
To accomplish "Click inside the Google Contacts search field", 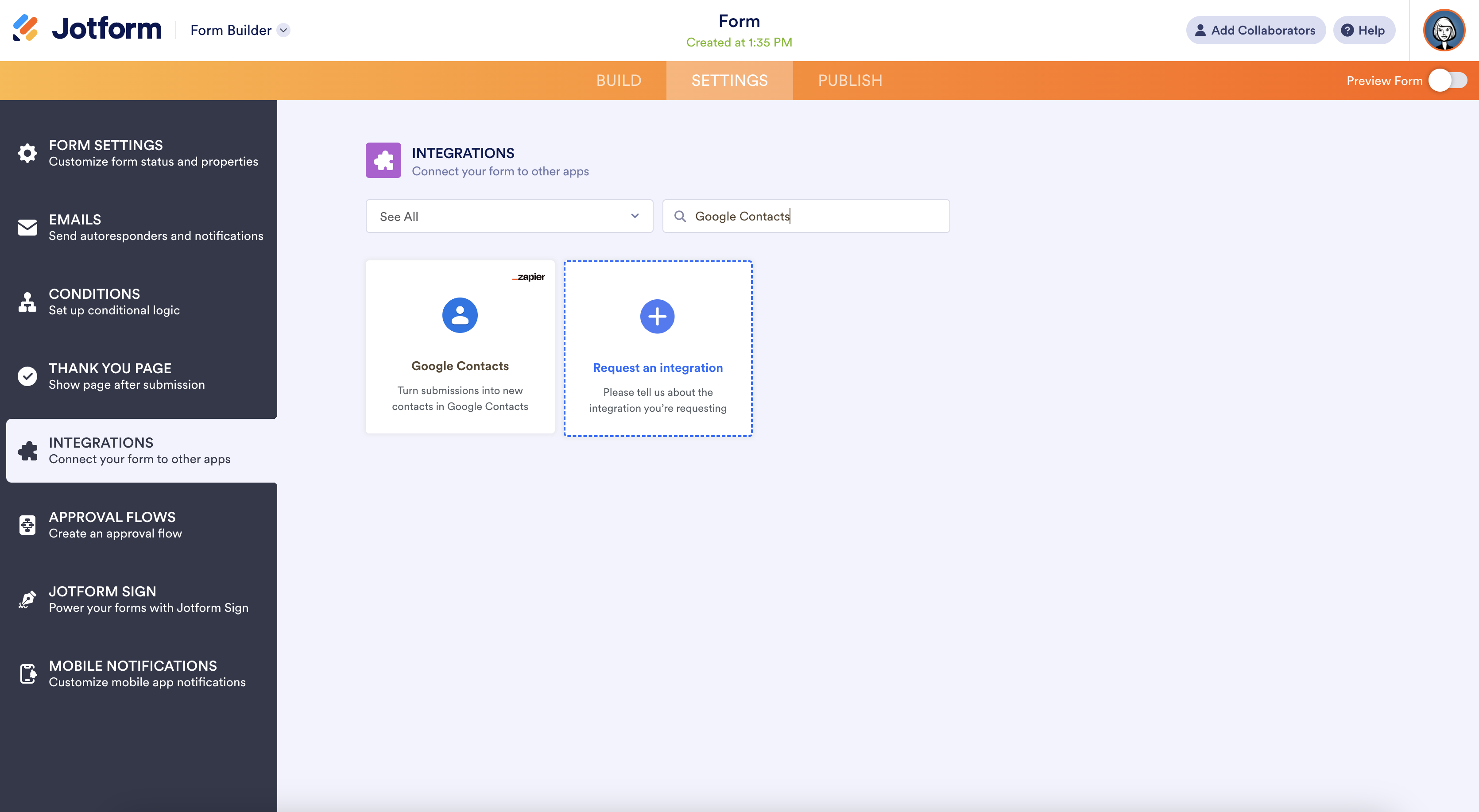I will coord(806,217).
